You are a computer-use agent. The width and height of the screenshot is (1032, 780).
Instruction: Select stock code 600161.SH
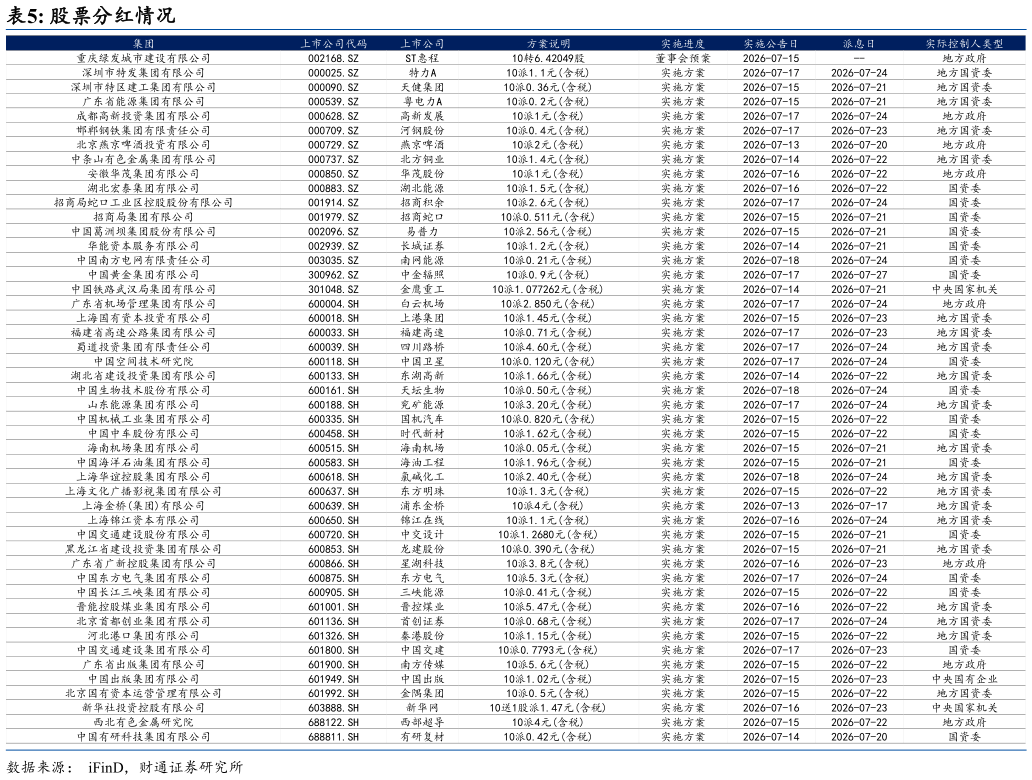click(333, 390)
